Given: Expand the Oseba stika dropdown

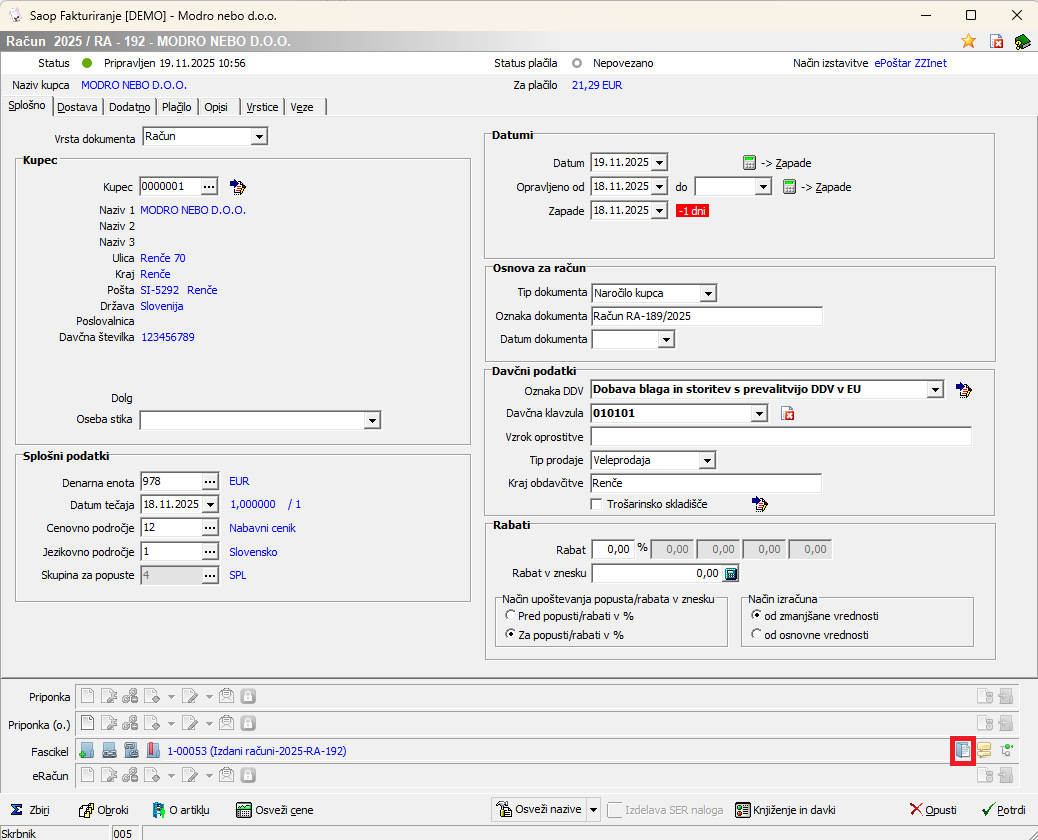Looking at the screenshot, I should coord(372,421).
